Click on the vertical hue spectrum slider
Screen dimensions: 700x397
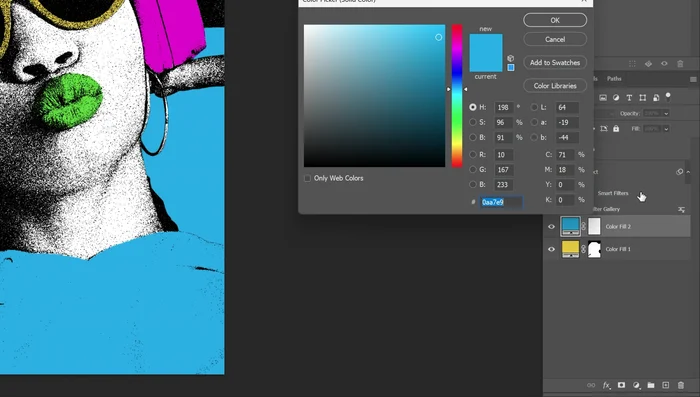457,96
